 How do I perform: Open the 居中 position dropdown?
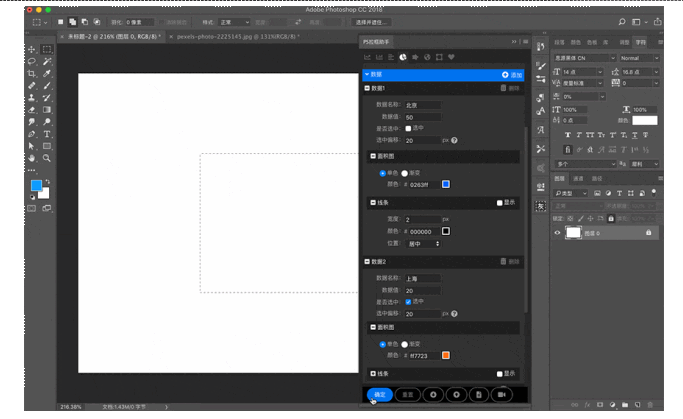pyautogui.click(x=423, y=244)
